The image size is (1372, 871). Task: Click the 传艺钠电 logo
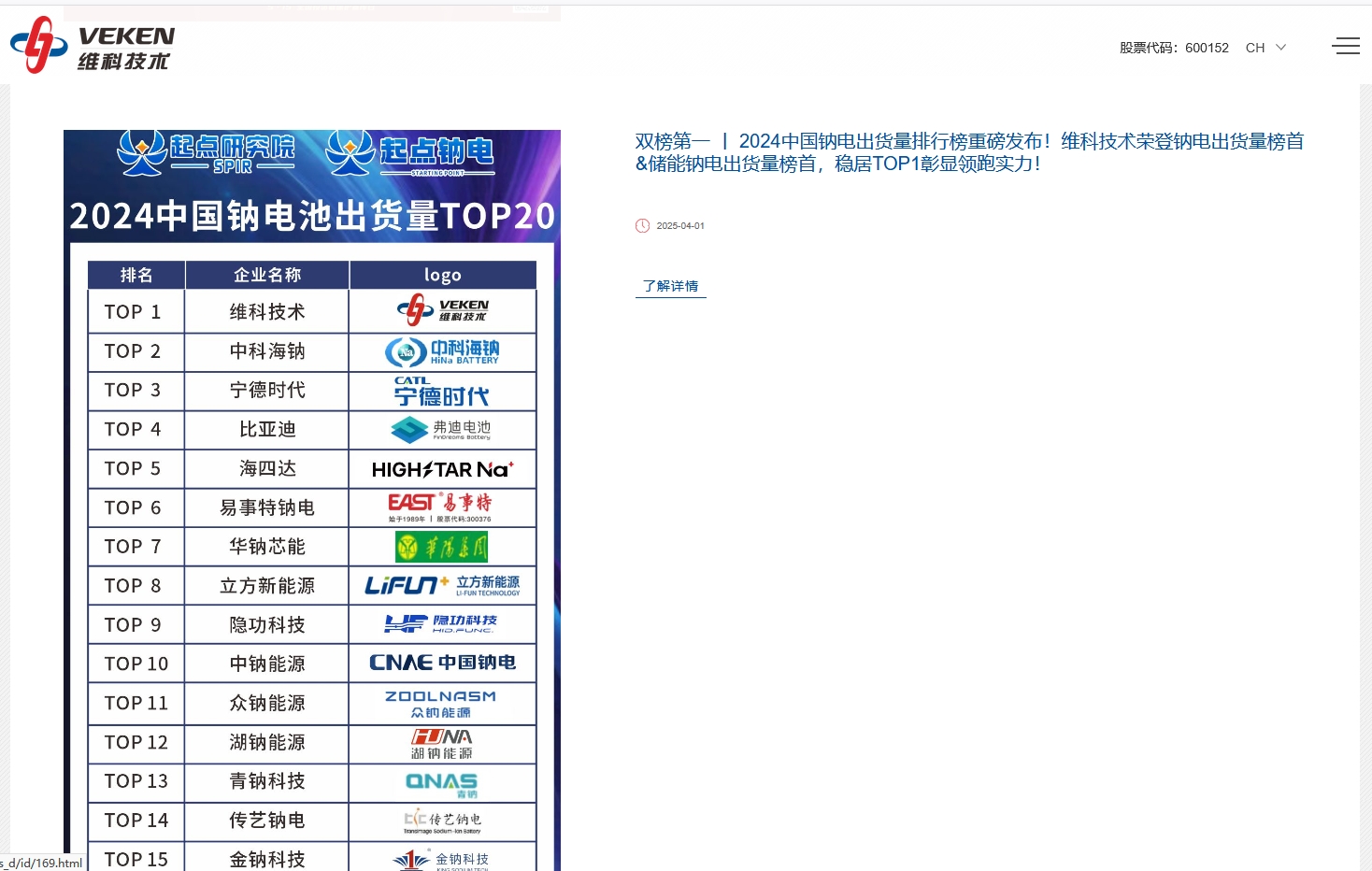point(442,821)
